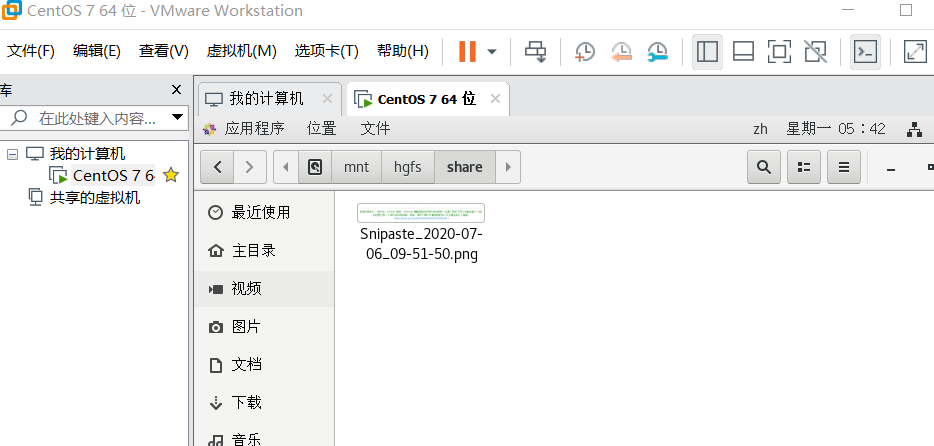
Task: Open the 查看(V) menu
Action: click(164, 51)
